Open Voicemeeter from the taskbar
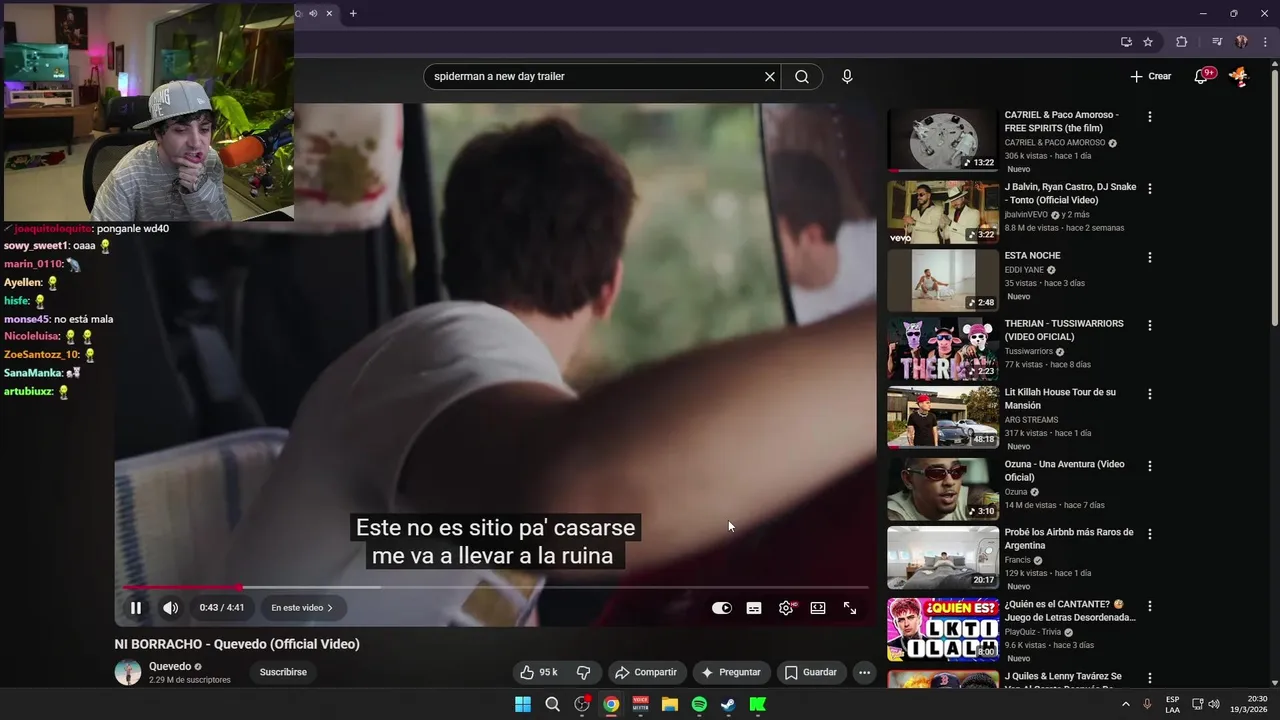The height and width of the screenshot is (720, 1280). pyautogui.click(x=640, y=704)
